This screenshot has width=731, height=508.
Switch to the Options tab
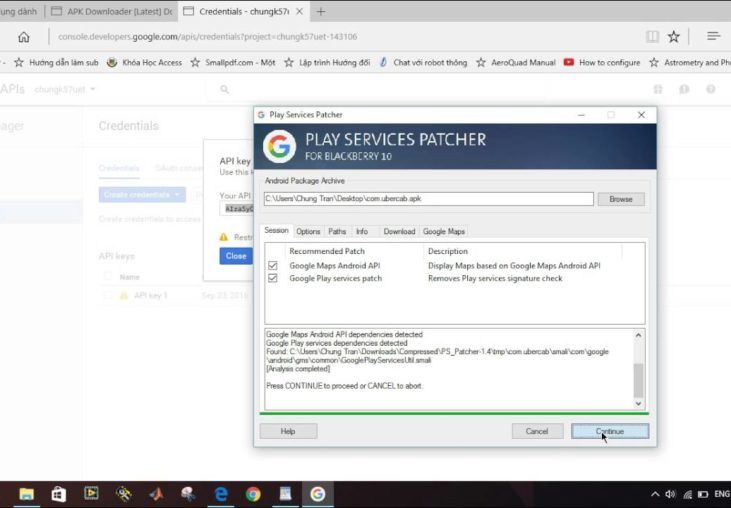(x=308, y=231)
